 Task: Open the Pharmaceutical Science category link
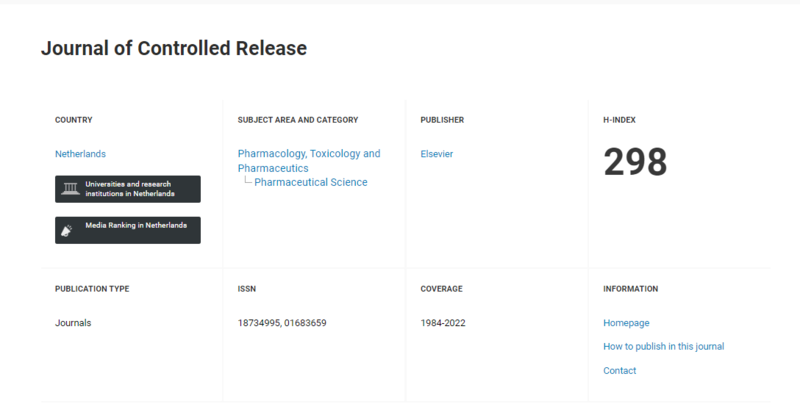click(311, 182)
